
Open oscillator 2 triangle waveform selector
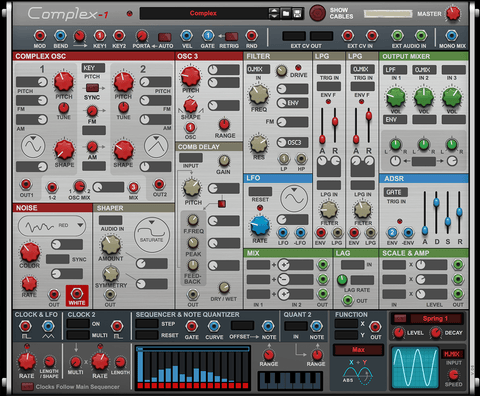(x=156, y=146)
